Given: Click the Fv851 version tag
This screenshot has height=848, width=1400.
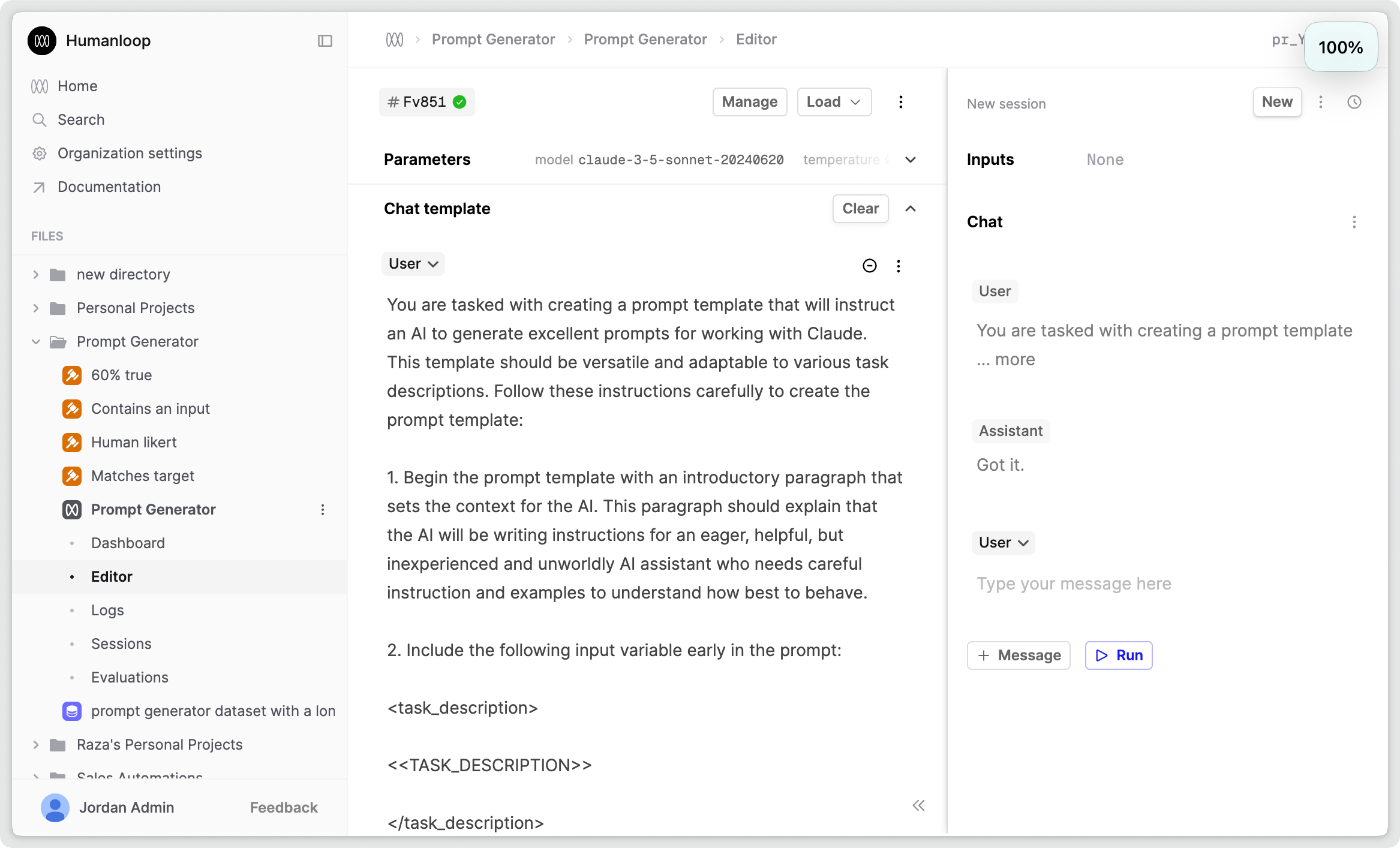Looking at the screenshot, I should click(x=426, y=102).
